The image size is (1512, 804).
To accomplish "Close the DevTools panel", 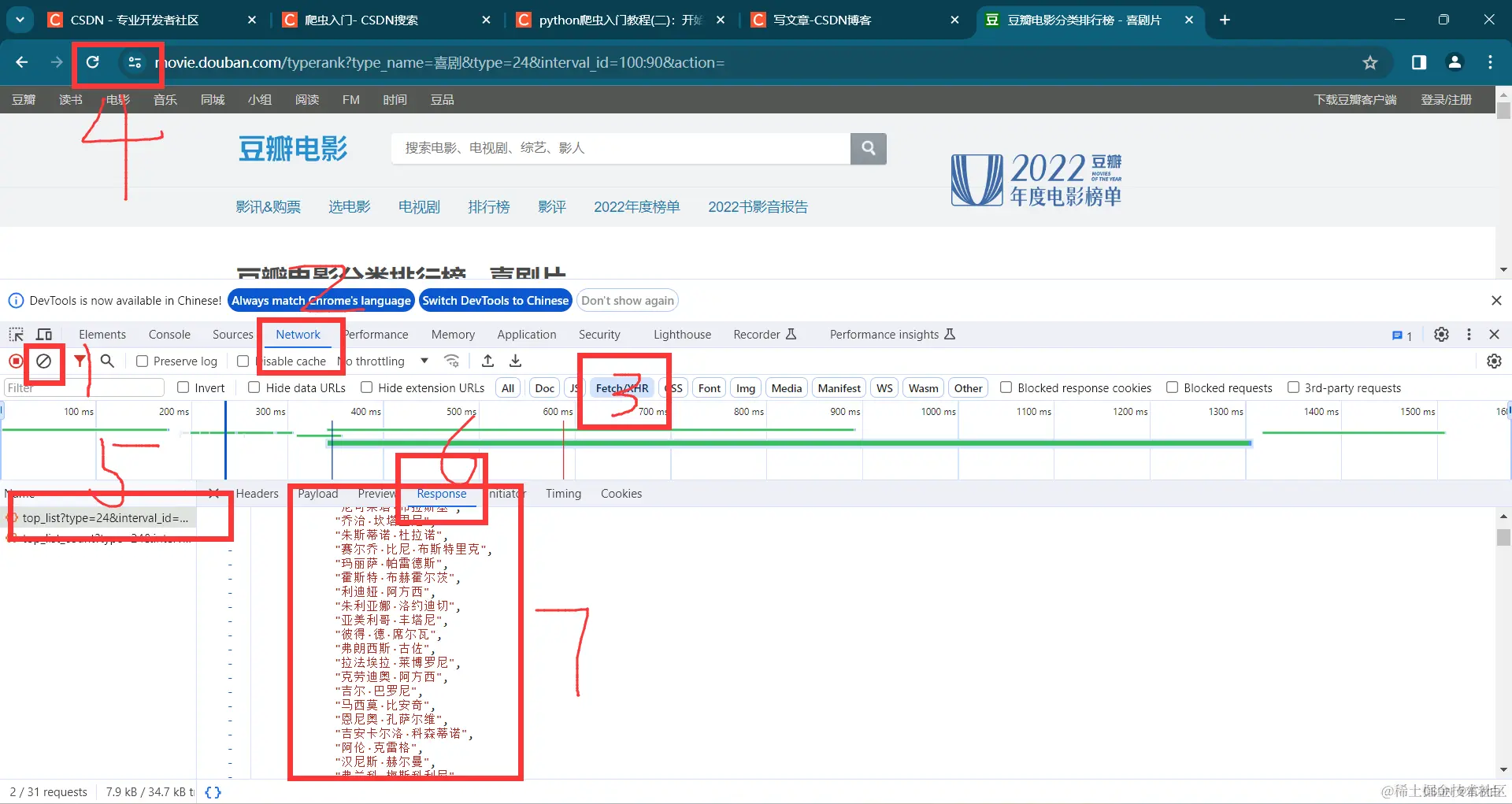I will [x=1494, y=335].
